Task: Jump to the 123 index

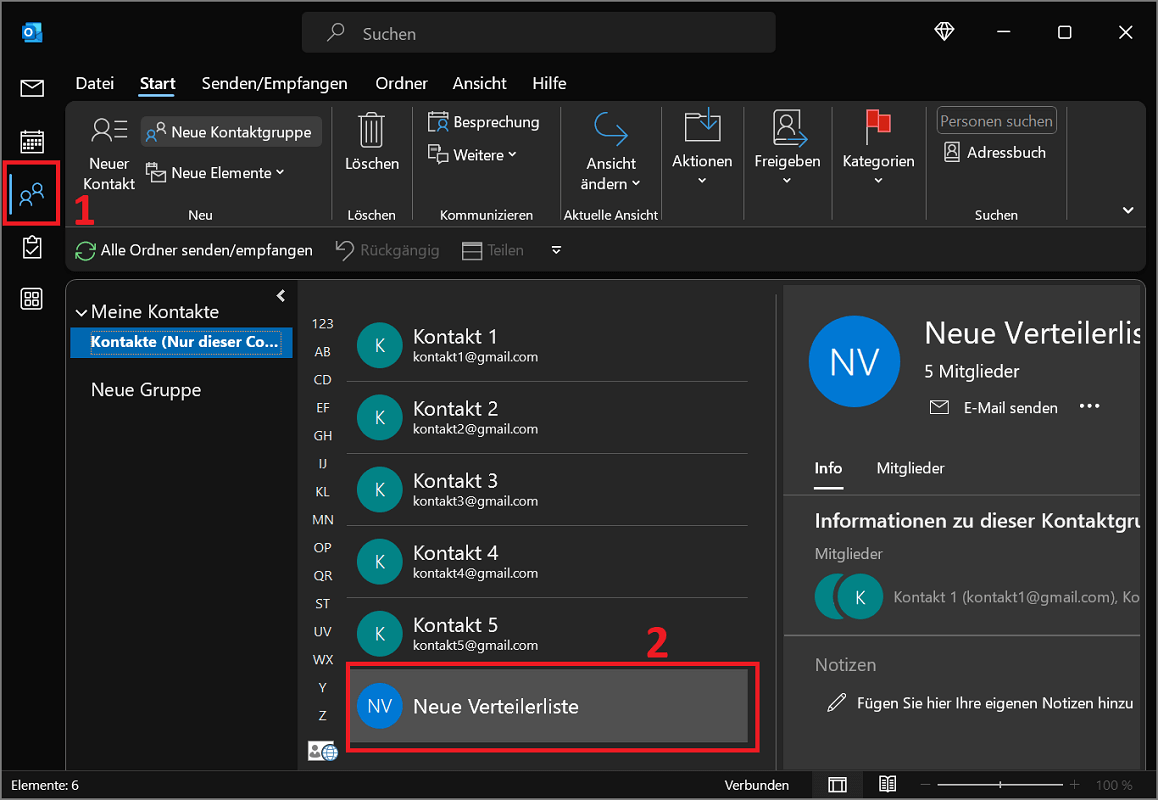Action: (323, 324)
